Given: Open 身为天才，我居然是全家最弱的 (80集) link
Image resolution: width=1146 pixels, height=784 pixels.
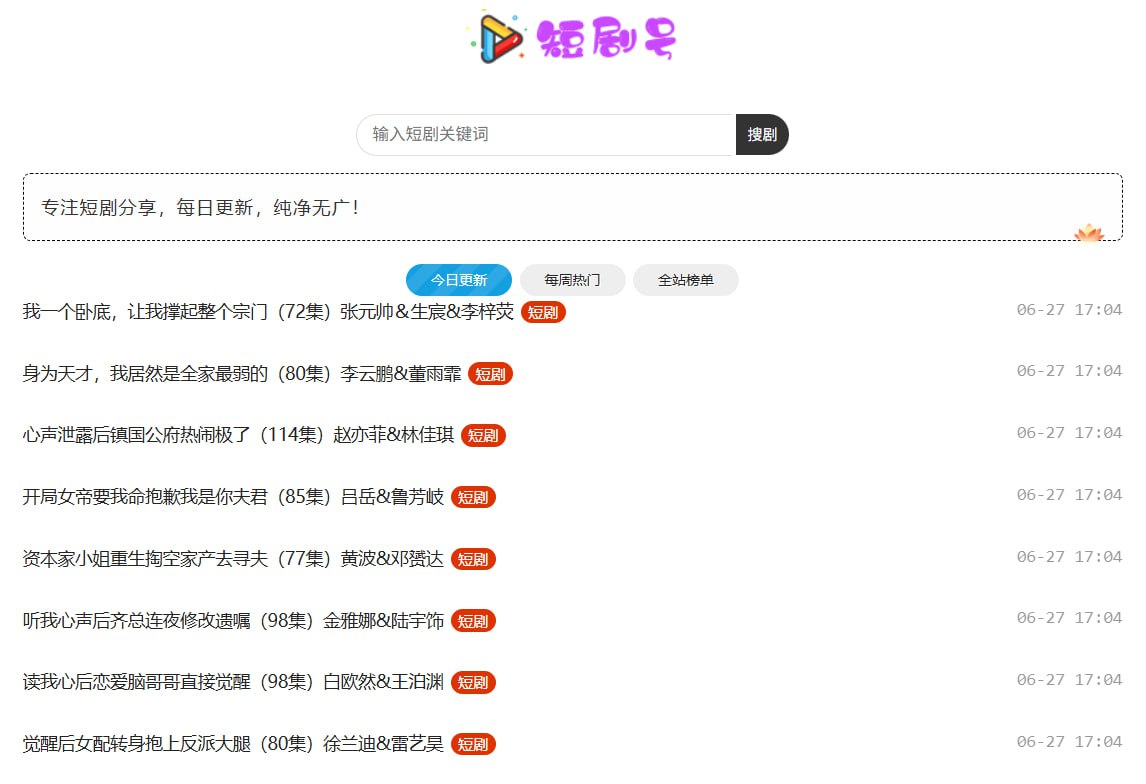Looking at the screenshot, I should click(242, 374).
